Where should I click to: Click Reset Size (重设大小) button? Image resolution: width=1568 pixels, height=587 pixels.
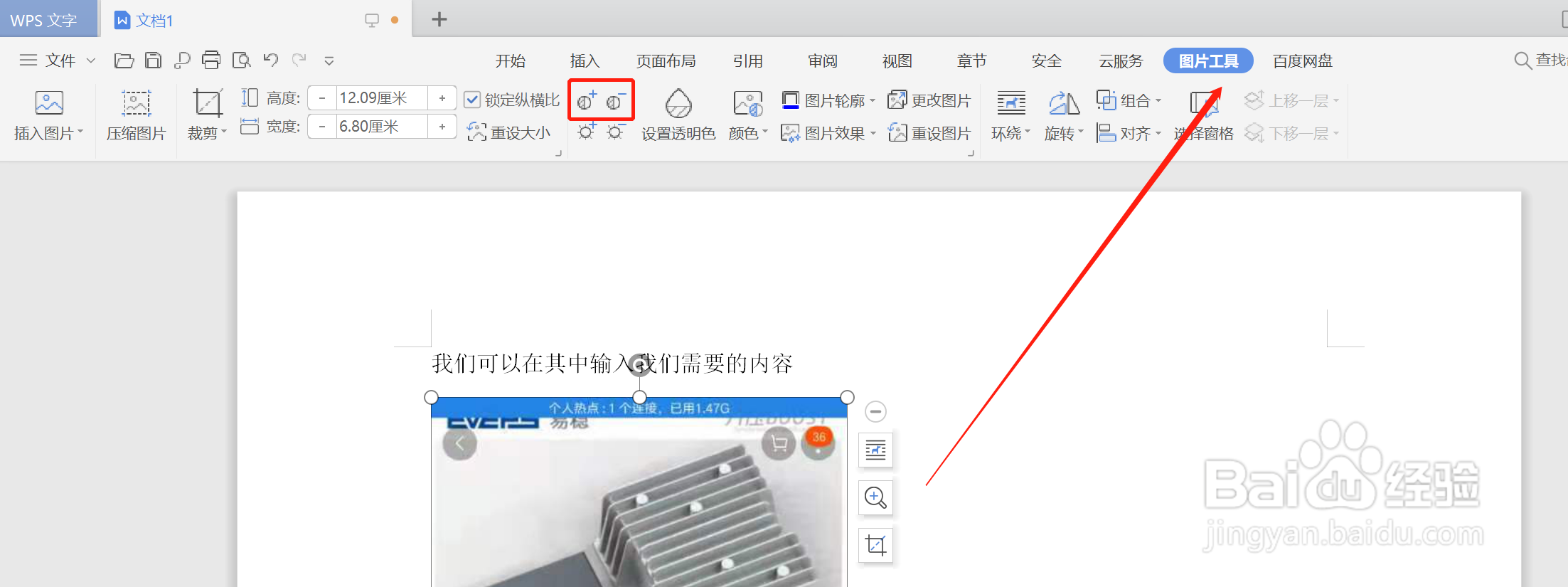[509, 132]
